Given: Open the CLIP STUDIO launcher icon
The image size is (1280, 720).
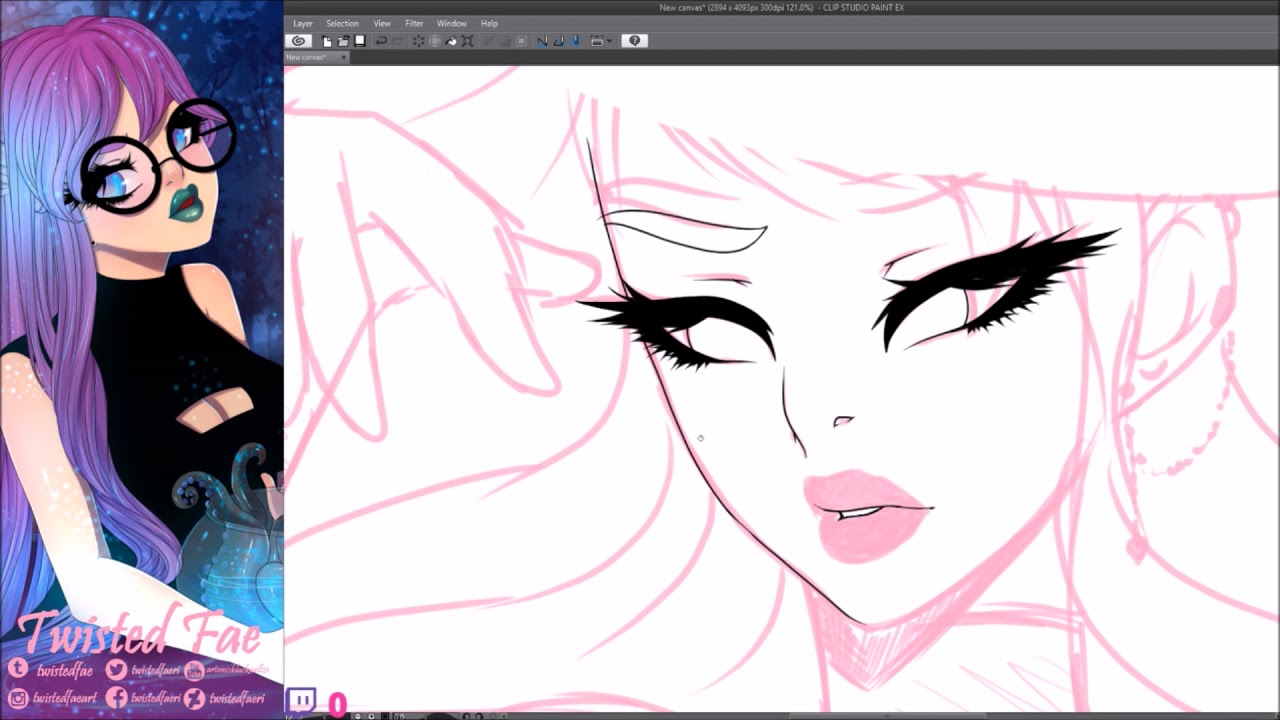Looking at the screenshot, I should pyautogui.click(x=297, y=41).
